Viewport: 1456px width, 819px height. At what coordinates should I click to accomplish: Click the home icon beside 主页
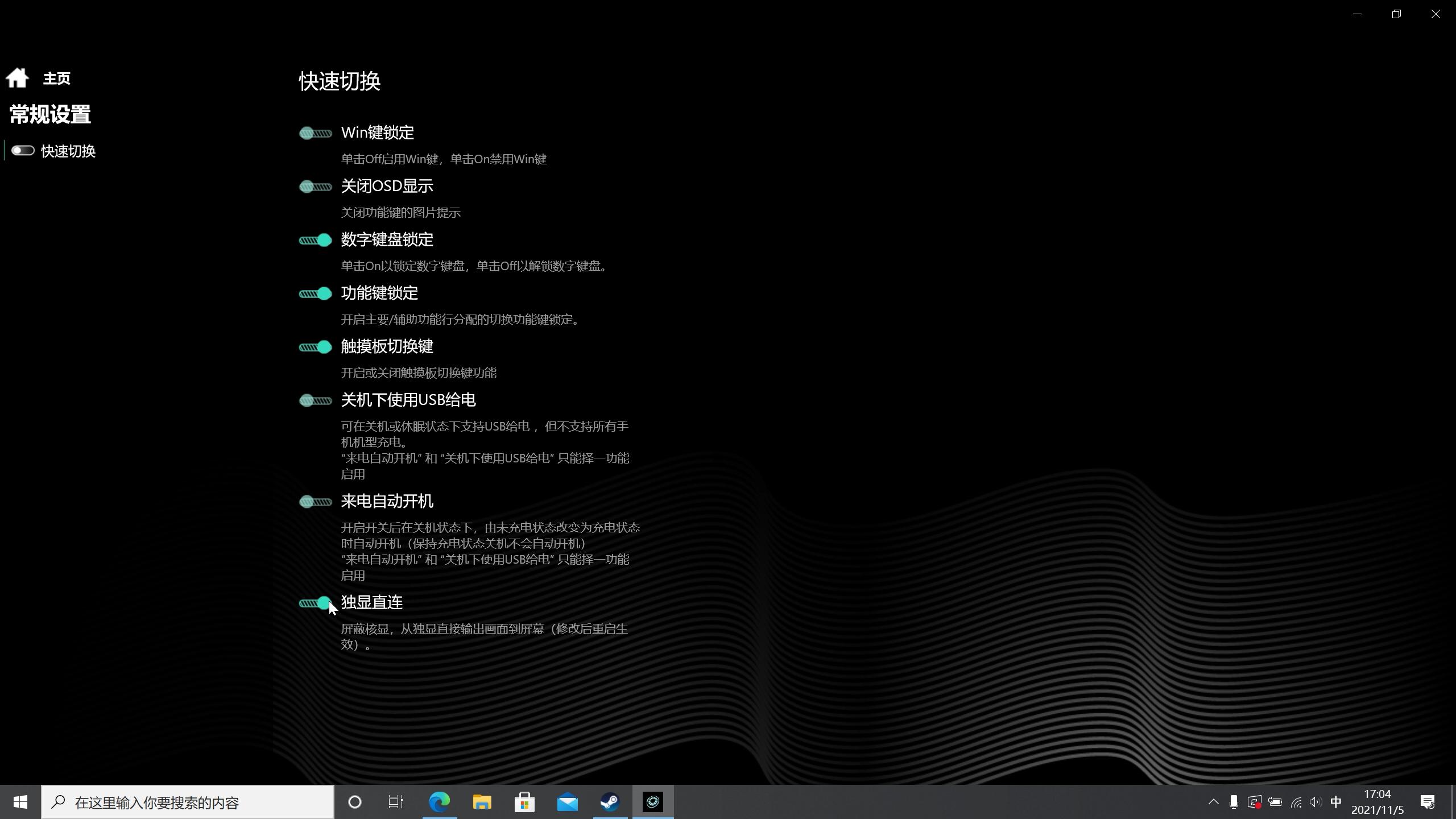17,78
